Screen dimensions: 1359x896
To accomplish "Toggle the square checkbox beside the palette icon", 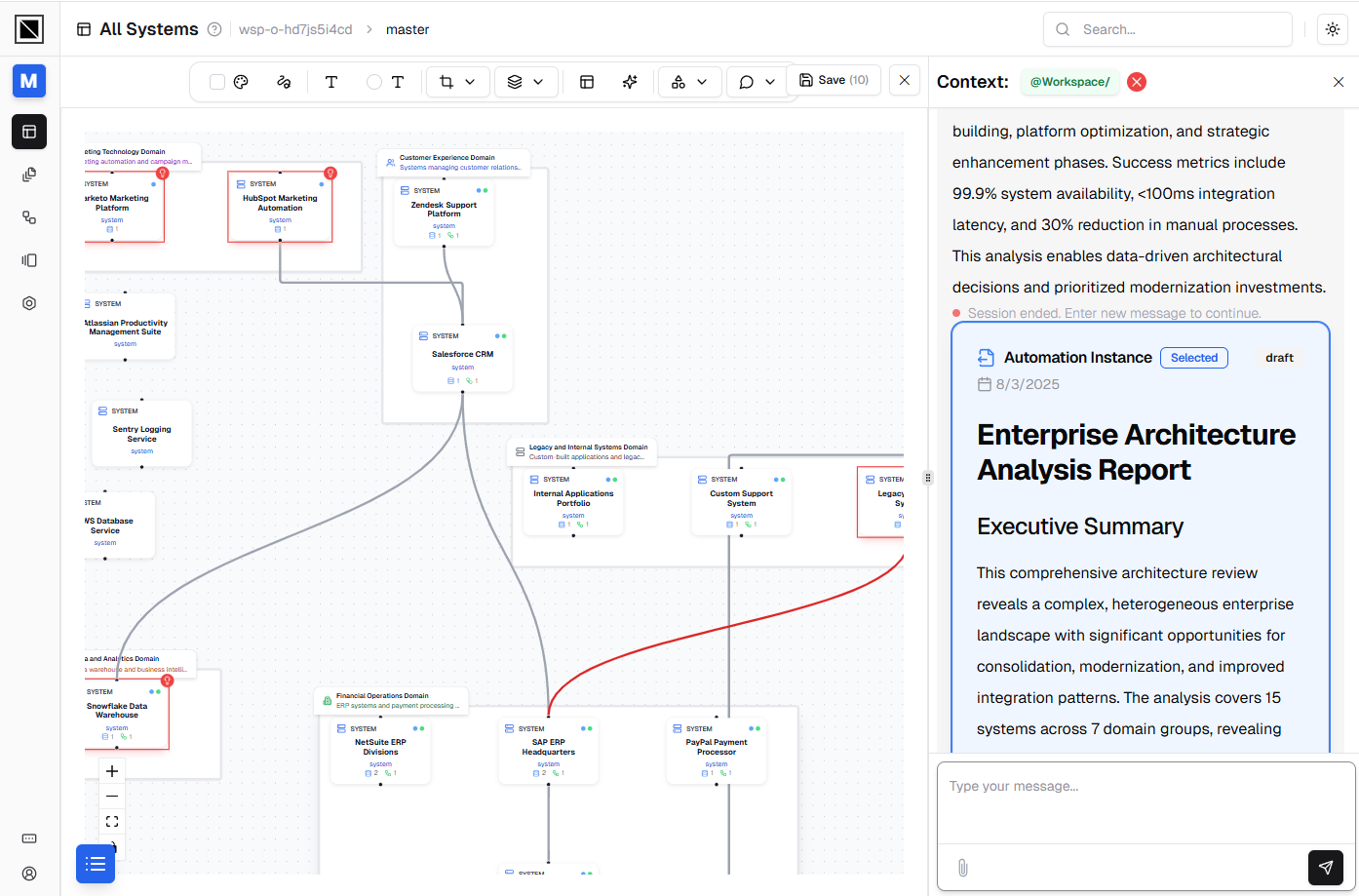I will pos(217,82).
